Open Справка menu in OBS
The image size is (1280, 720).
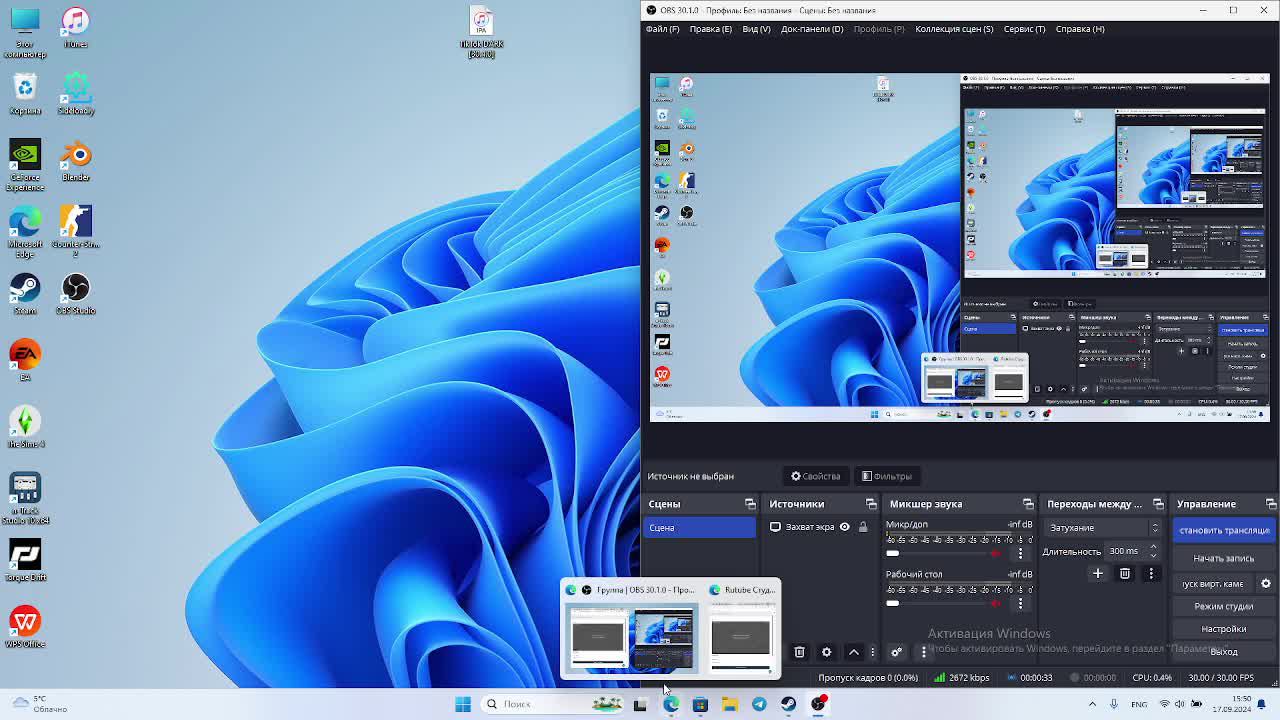pos(1080,29)
